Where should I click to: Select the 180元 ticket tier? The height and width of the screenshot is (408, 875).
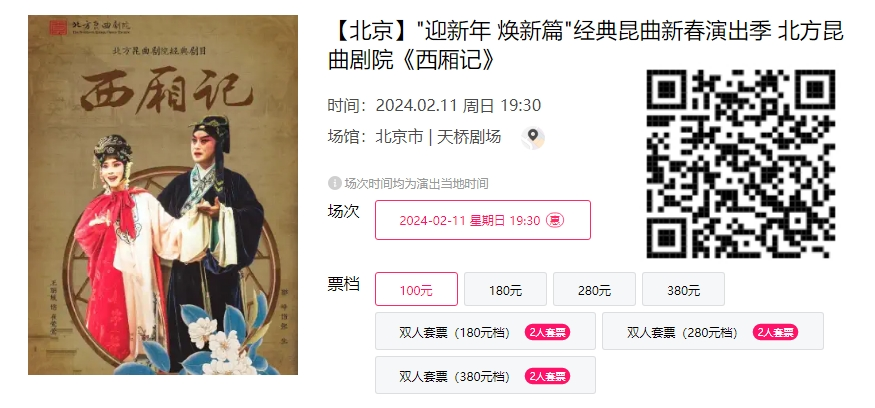tap(505, 290)
